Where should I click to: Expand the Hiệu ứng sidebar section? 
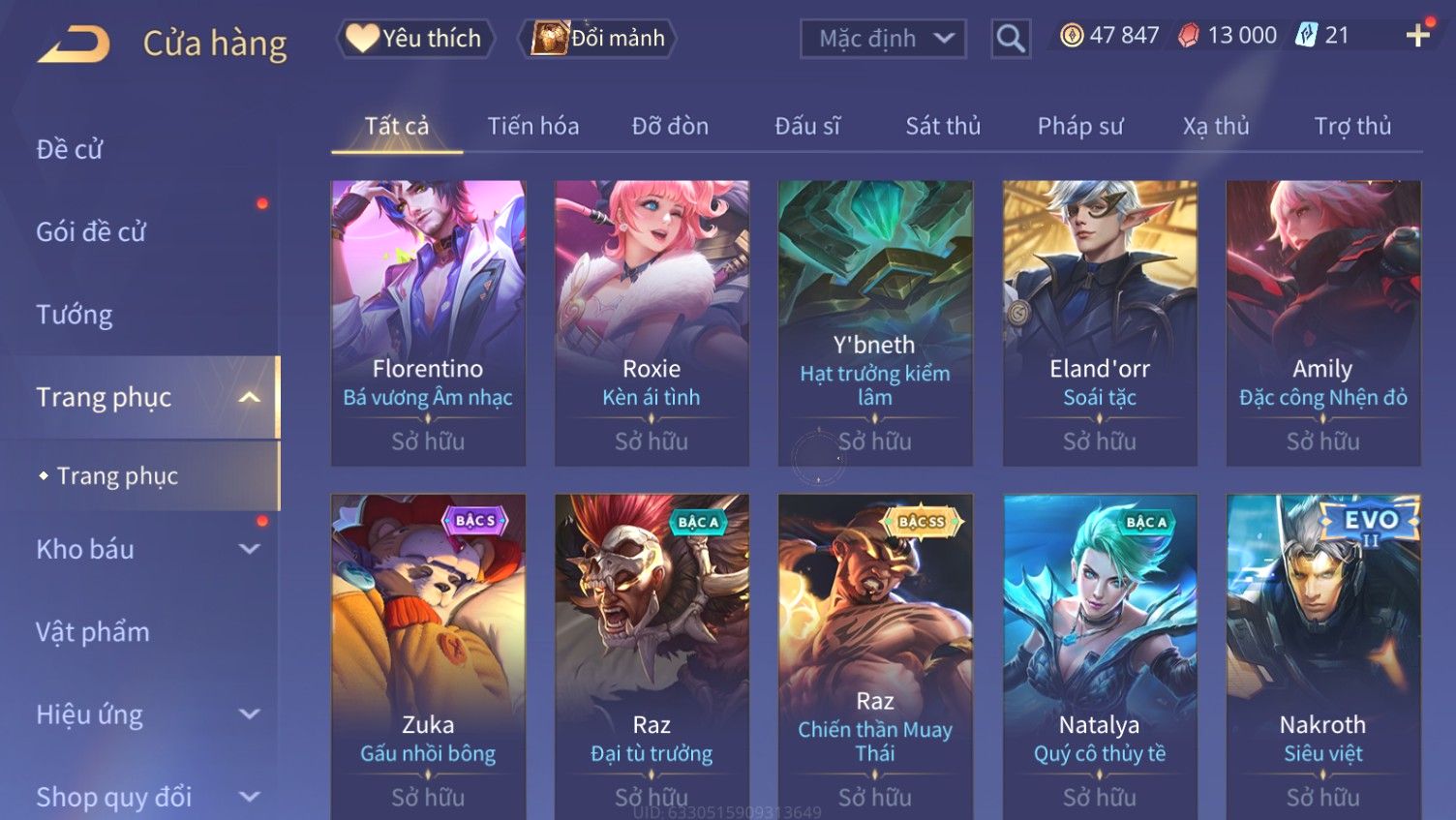click(x=249, y=714)
